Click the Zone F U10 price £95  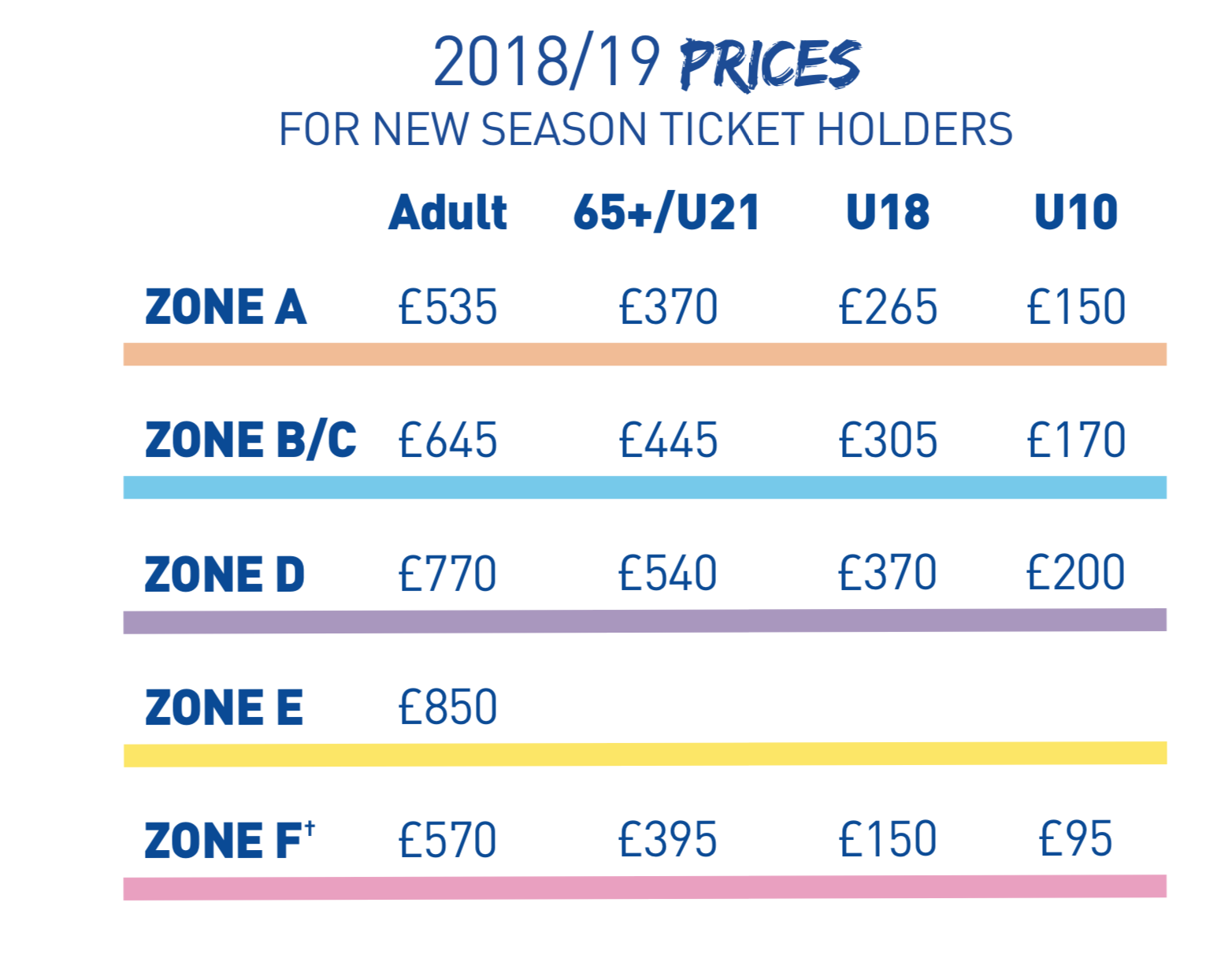click(1075, 838)
